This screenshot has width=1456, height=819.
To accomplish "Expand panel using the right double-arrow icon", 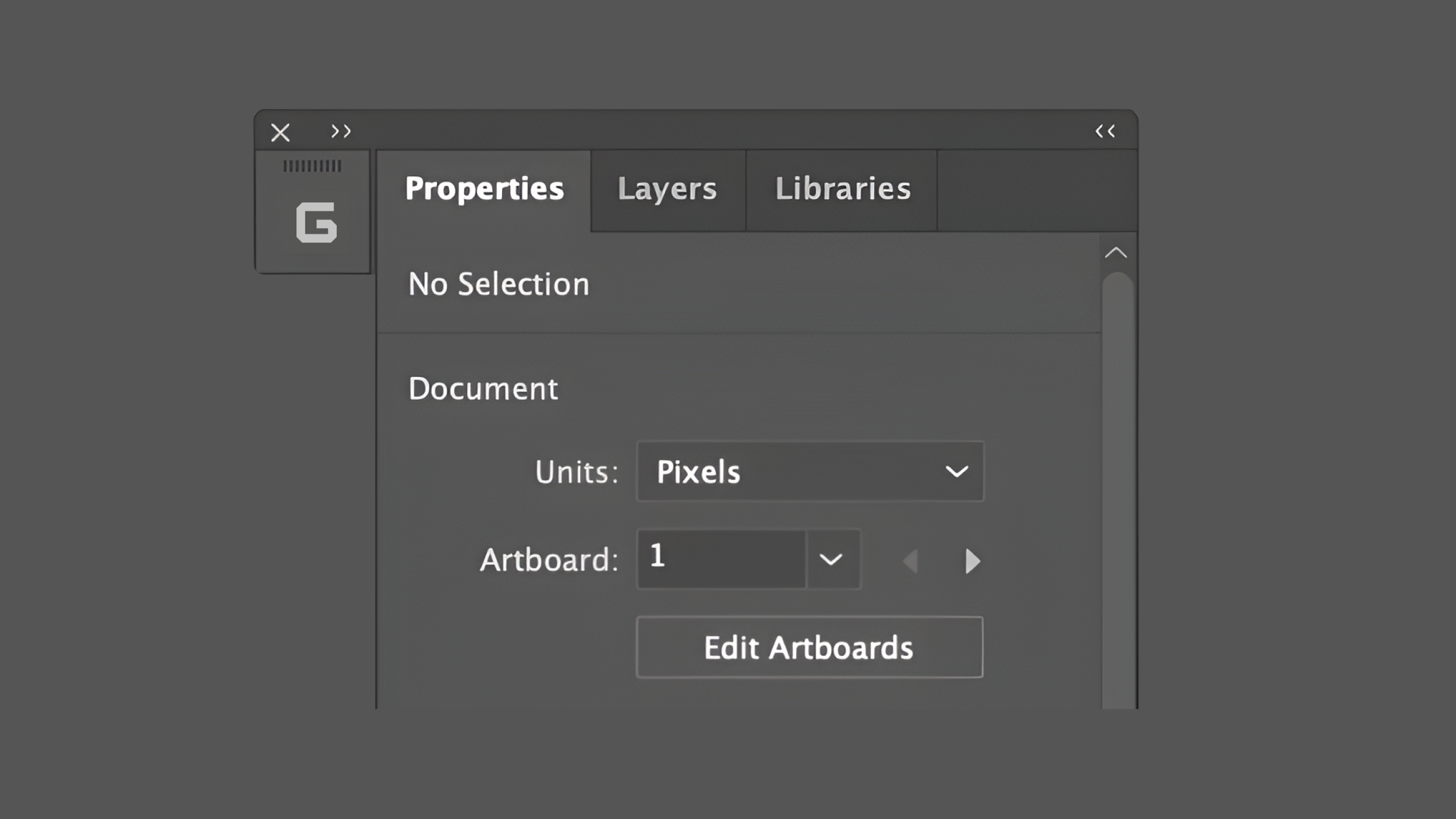I will point(341,131).
